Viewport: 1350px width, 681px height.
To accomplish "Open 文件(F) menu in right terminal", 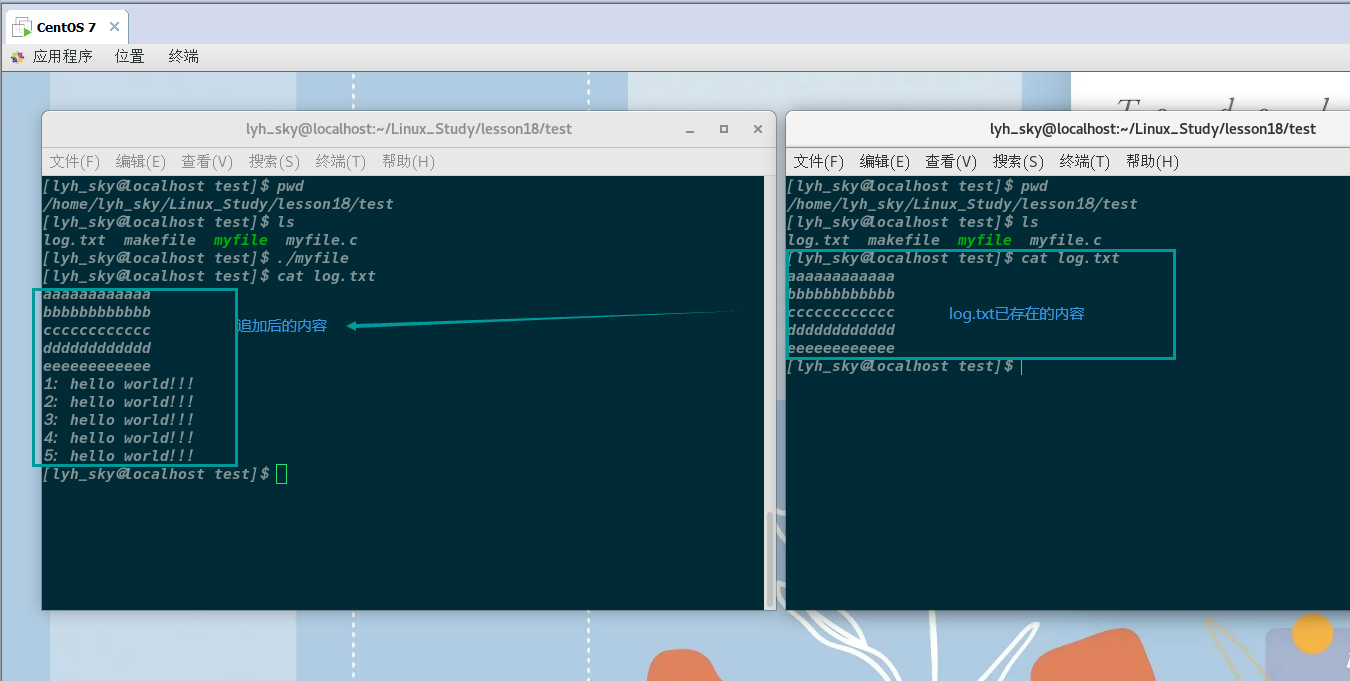I will (819, 161).
